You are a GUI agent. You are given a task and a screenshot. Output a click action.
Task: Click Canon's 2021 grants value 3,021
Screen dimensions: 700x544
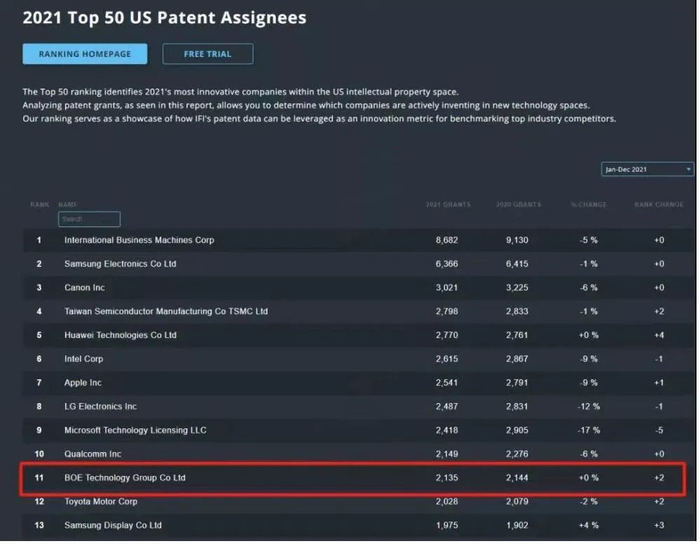(447, 287)
